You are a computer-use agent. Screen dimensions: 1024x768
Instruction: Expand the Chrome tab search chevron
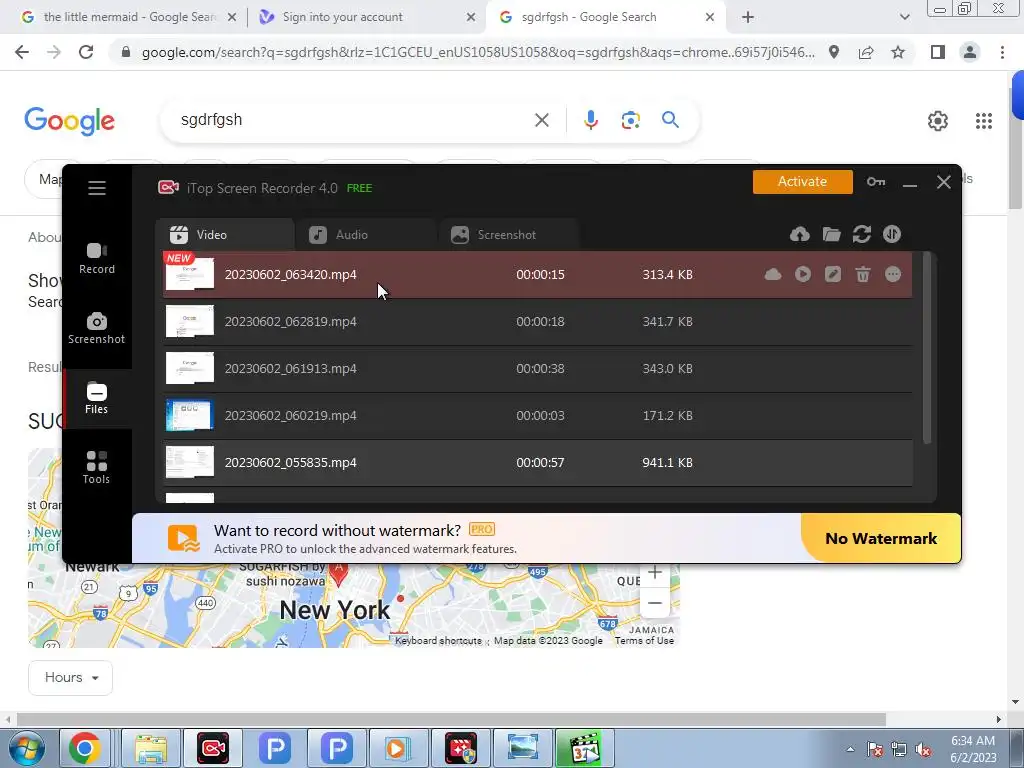click(x=904, y=17)
